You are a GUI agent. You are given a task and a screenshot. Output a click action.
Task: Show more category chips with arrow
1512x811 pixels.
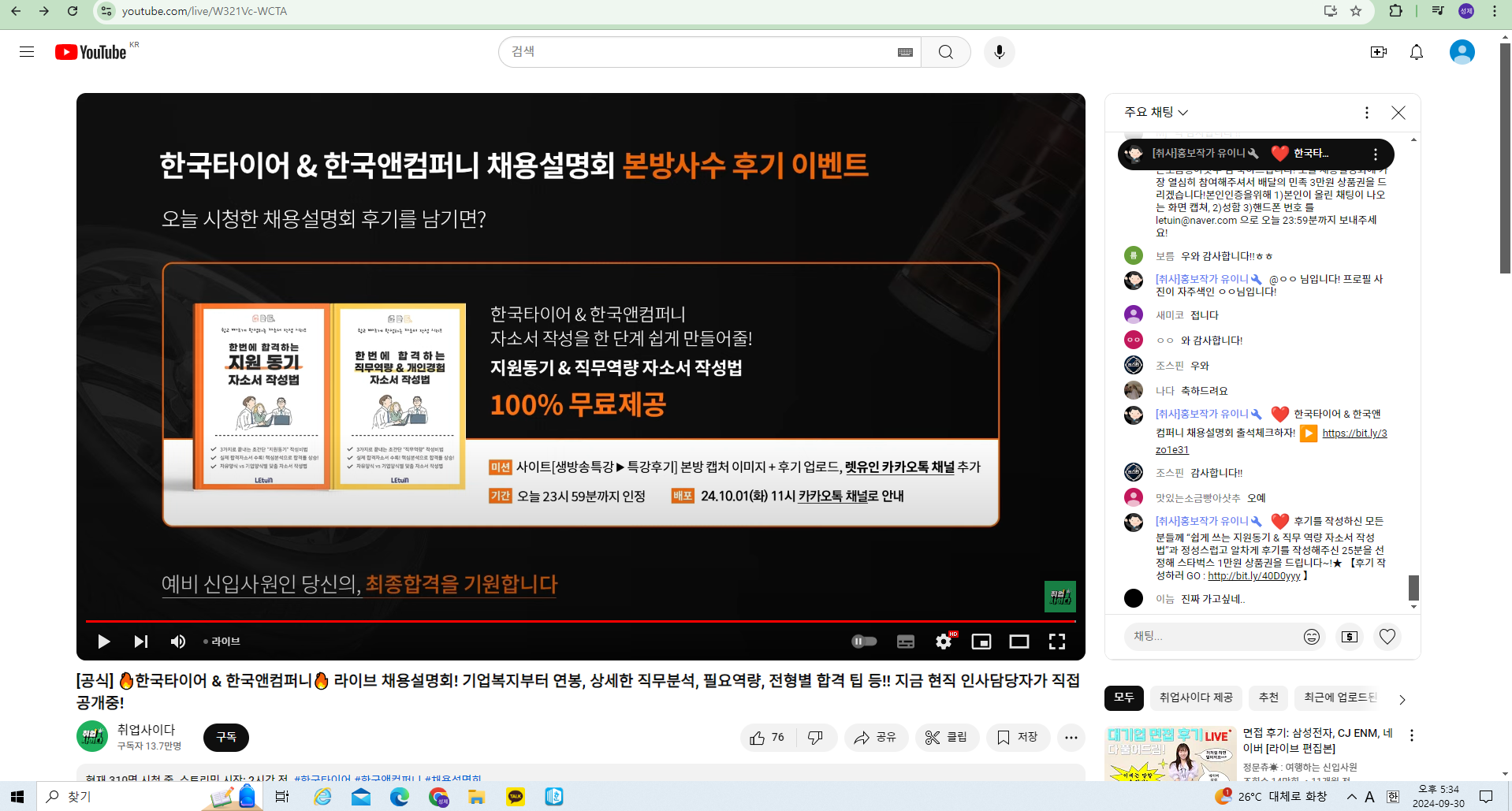point(1402,699)
